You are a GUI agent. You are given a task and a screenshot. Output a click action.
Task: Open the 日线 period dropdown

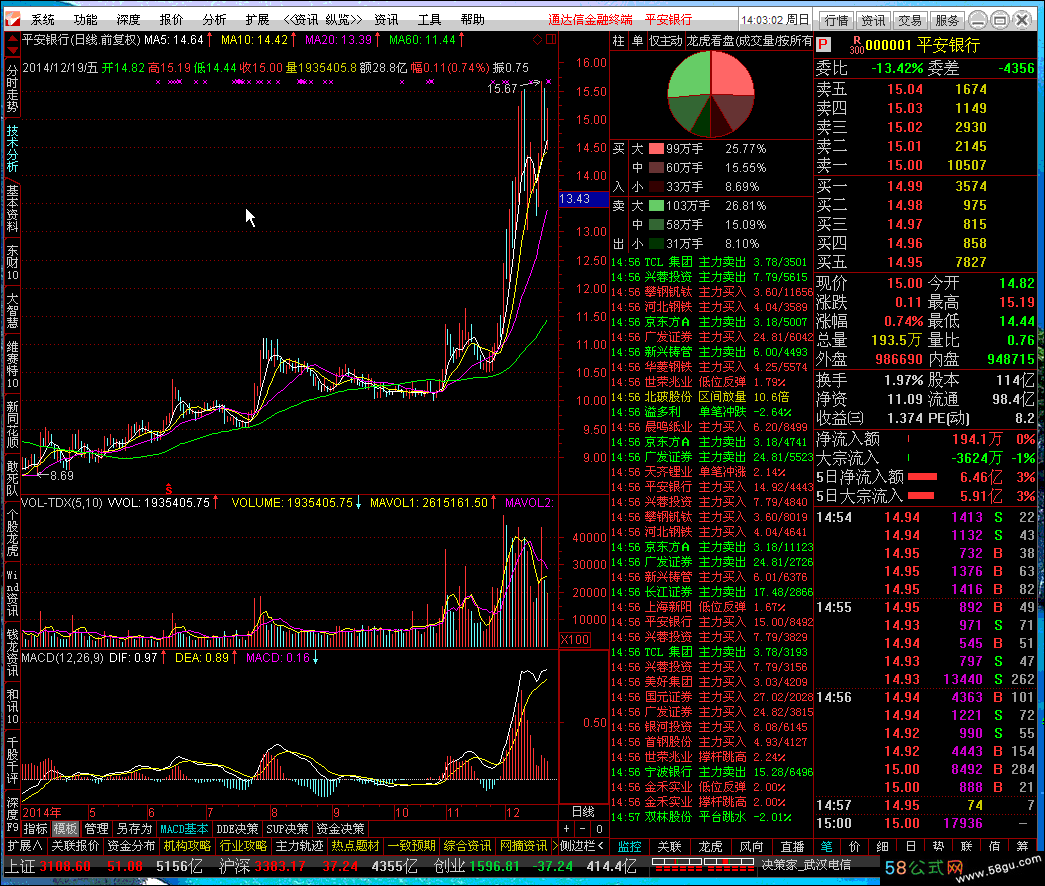tap(583, 812)
